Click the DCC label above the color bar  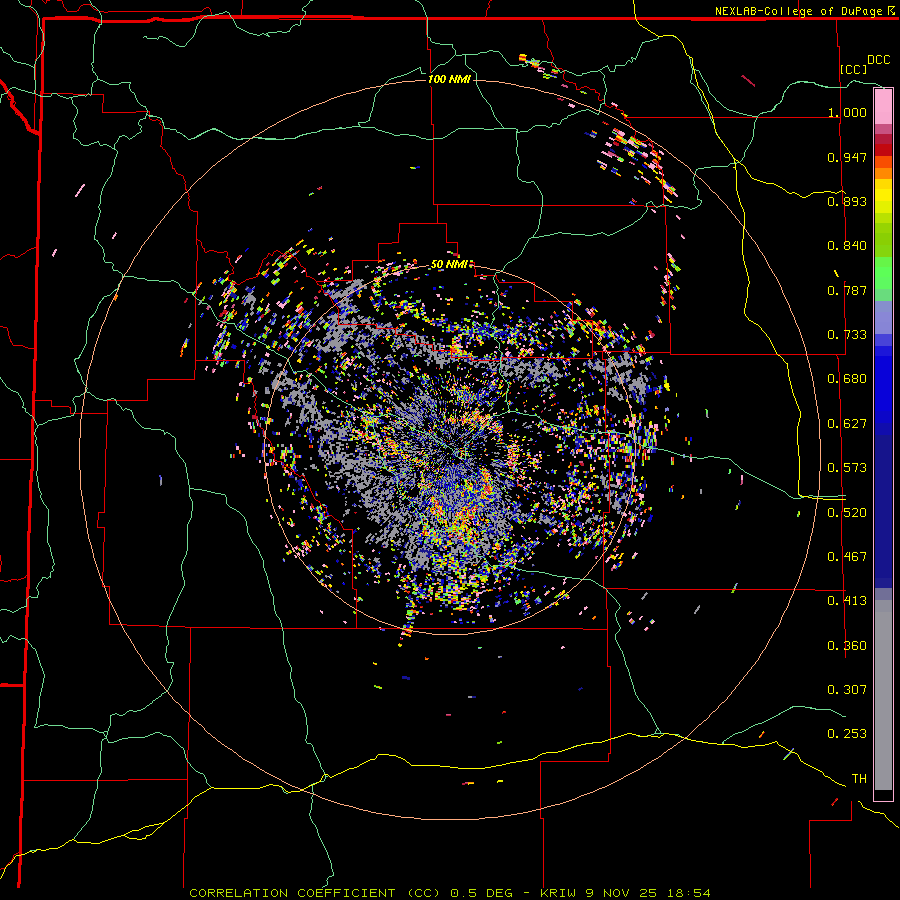pos(878,60)
